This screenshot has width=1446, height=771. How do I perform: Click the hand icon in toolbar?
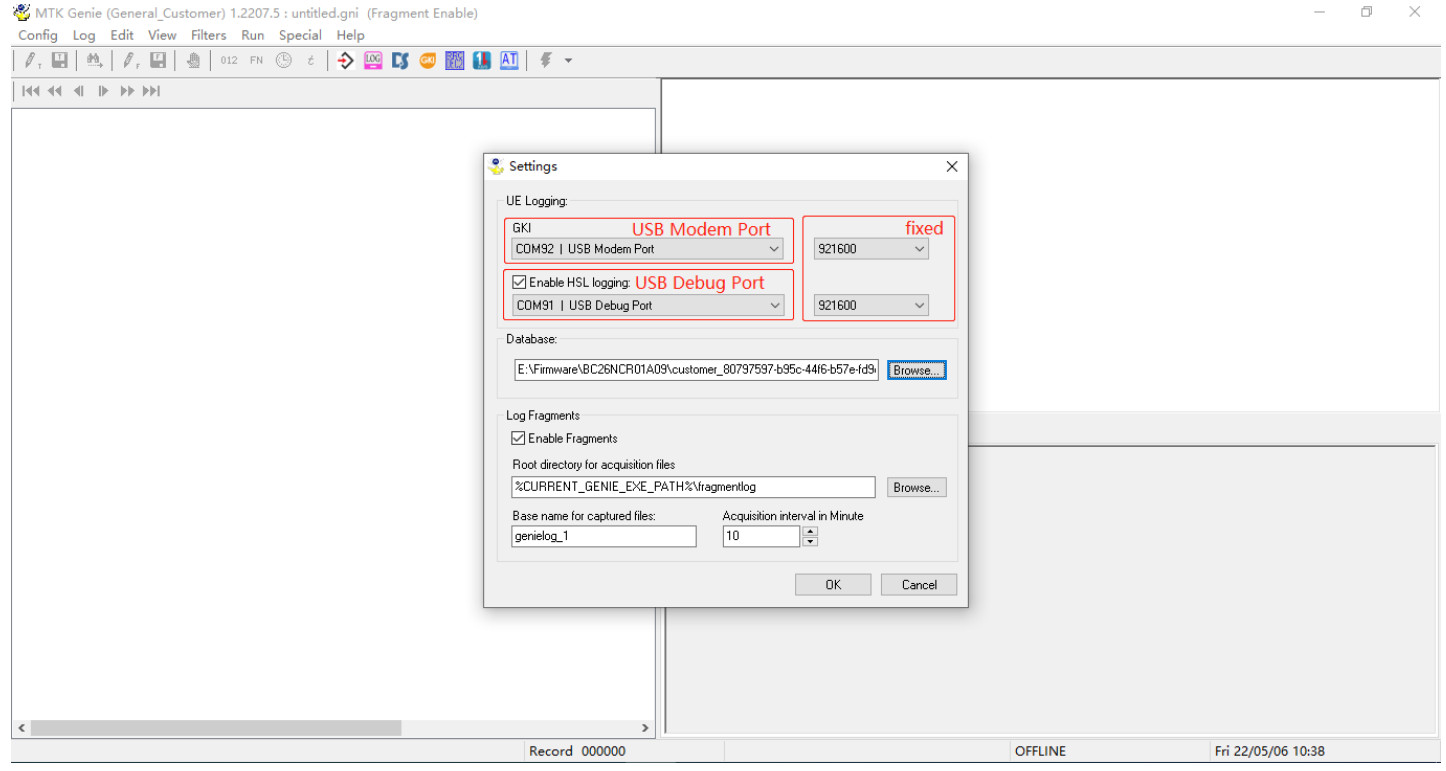pyautogui.click(x=193, y=61)
